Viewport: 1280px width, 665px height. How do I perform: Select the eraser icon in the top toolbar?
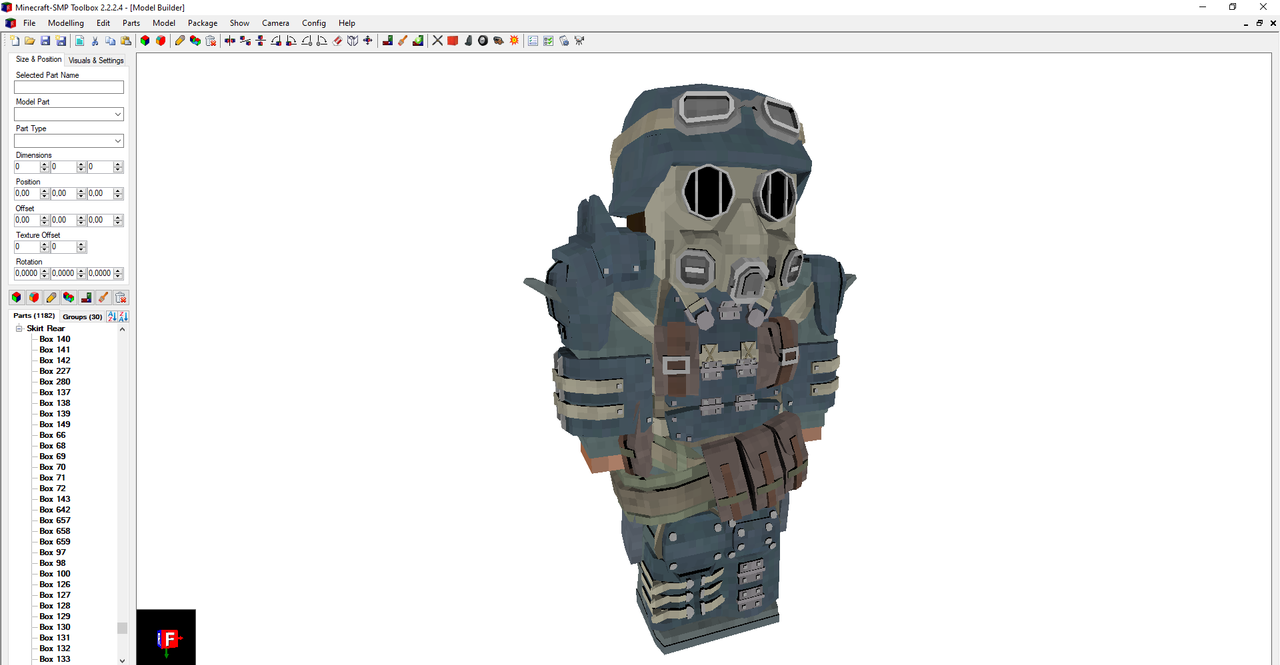point(337,41)
